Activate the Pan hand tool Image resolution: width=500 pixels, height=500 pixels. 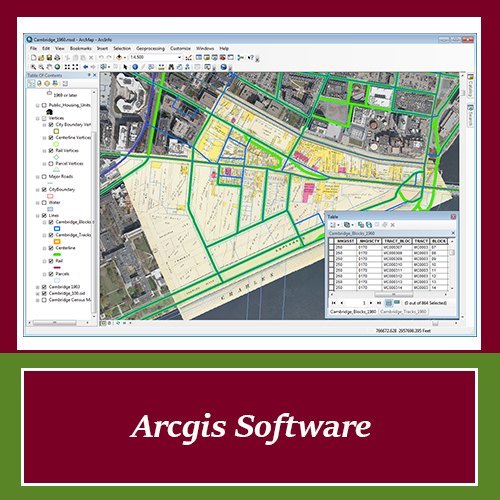[49, 67]
